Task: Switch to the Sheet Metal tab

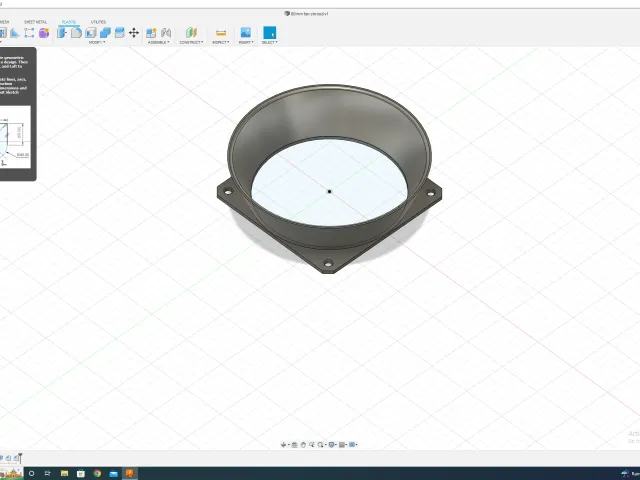Action: tap(36, 22)
